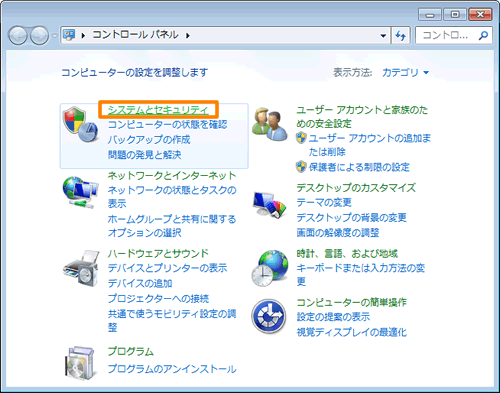
Task: Click the Forward navigation arrow button
Action: point(39,35)
